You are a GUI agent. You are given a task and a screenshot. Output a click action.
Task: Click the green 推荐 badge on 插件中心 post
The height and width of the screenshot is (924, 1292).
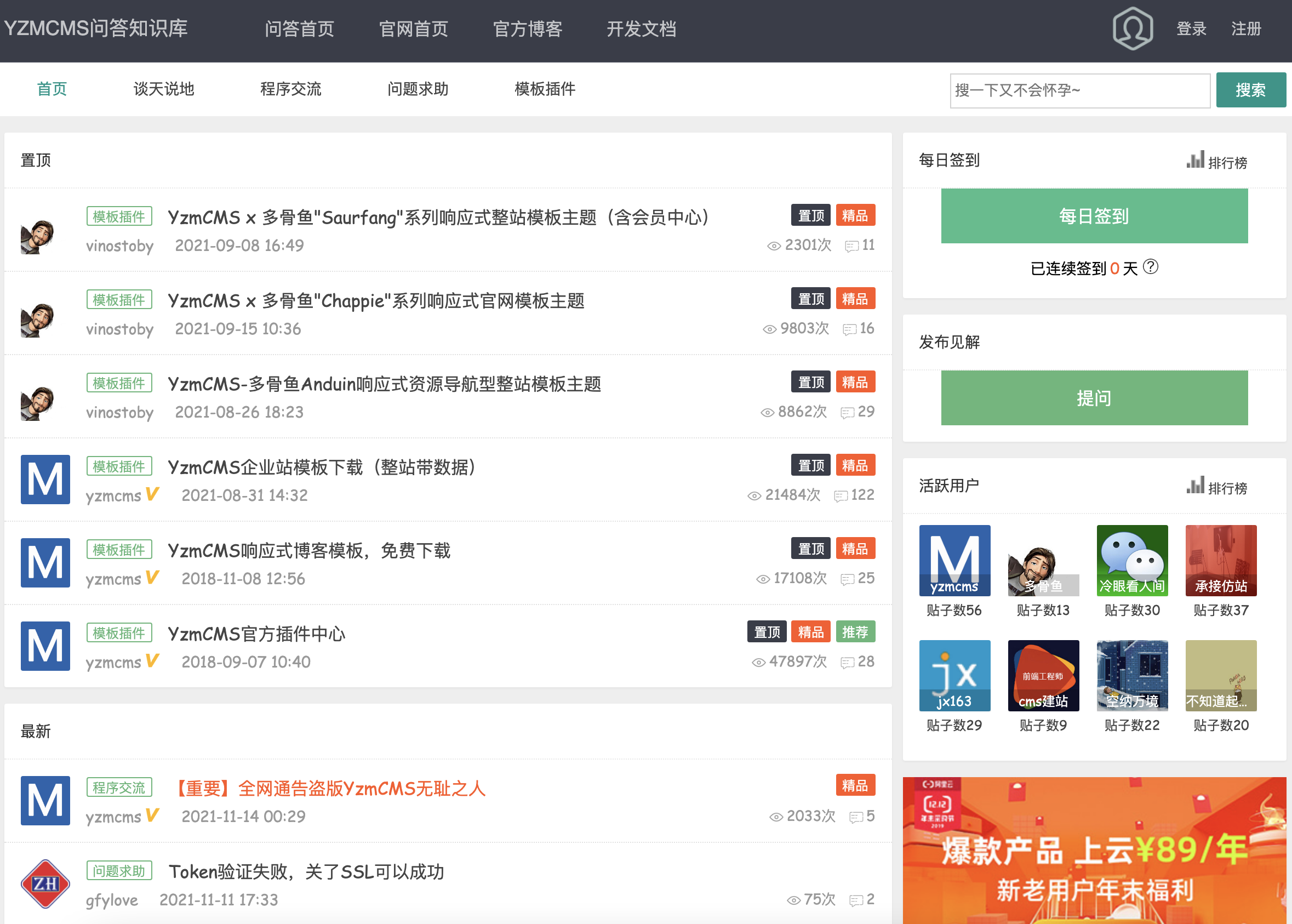click(x=855, y=631)
